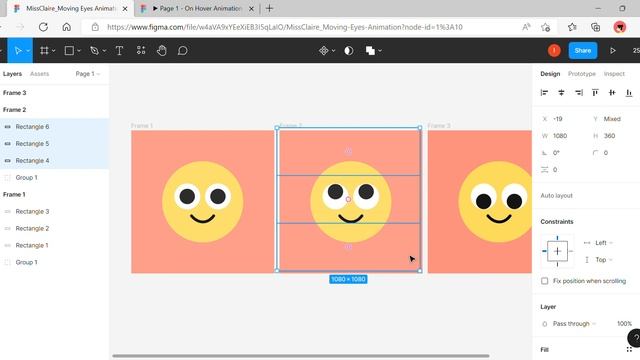Screen dimensions: 640x360
Task: Select the Rectangle shape tool
Action: tap(69, 51)
